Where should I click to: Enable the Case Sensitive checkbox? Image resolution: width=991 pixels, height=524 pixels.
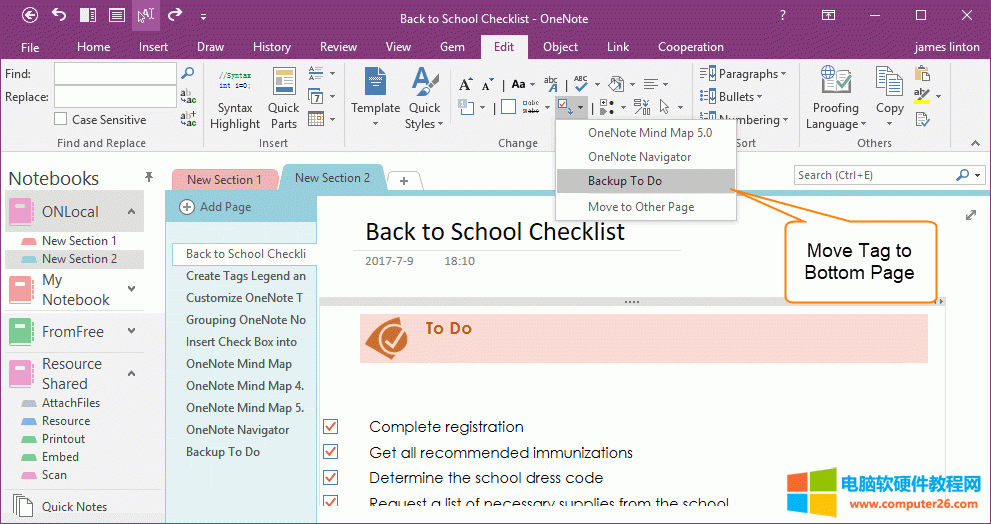click(x=61, y=120)
